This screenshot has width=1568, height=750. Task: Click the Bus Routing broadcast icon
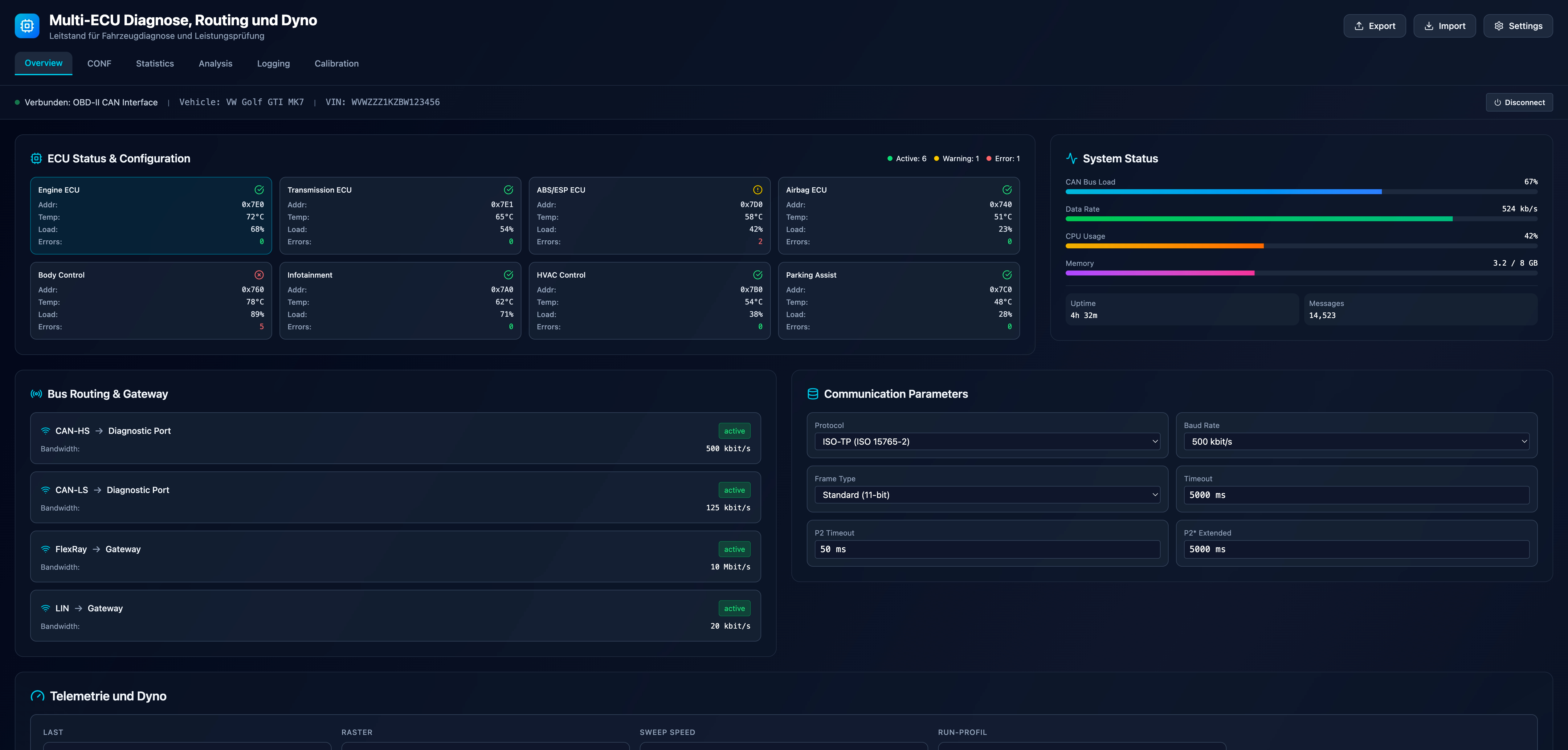pos(37,394)
